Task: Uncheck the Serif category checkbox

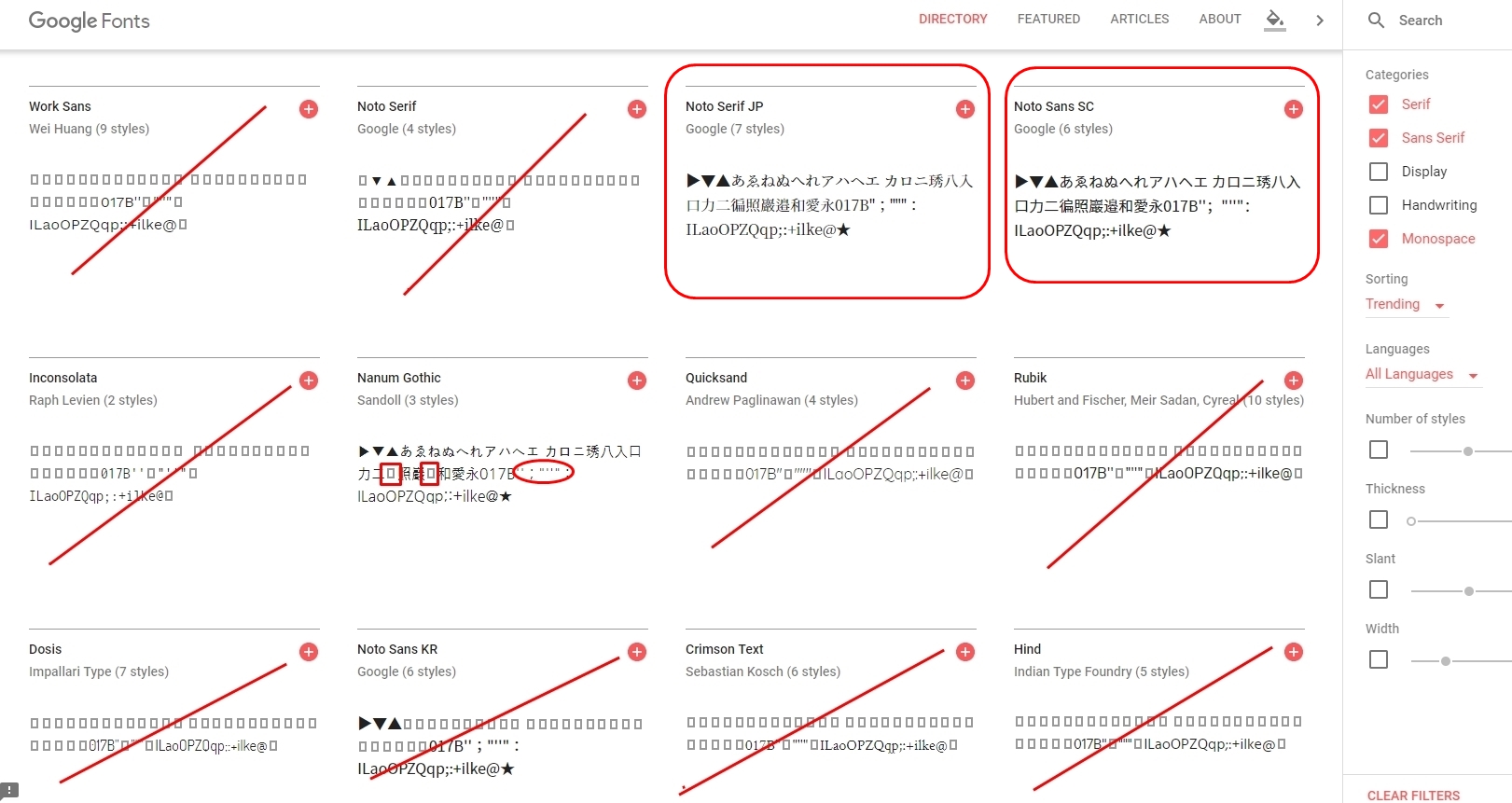Action: tap(1379, 104)
